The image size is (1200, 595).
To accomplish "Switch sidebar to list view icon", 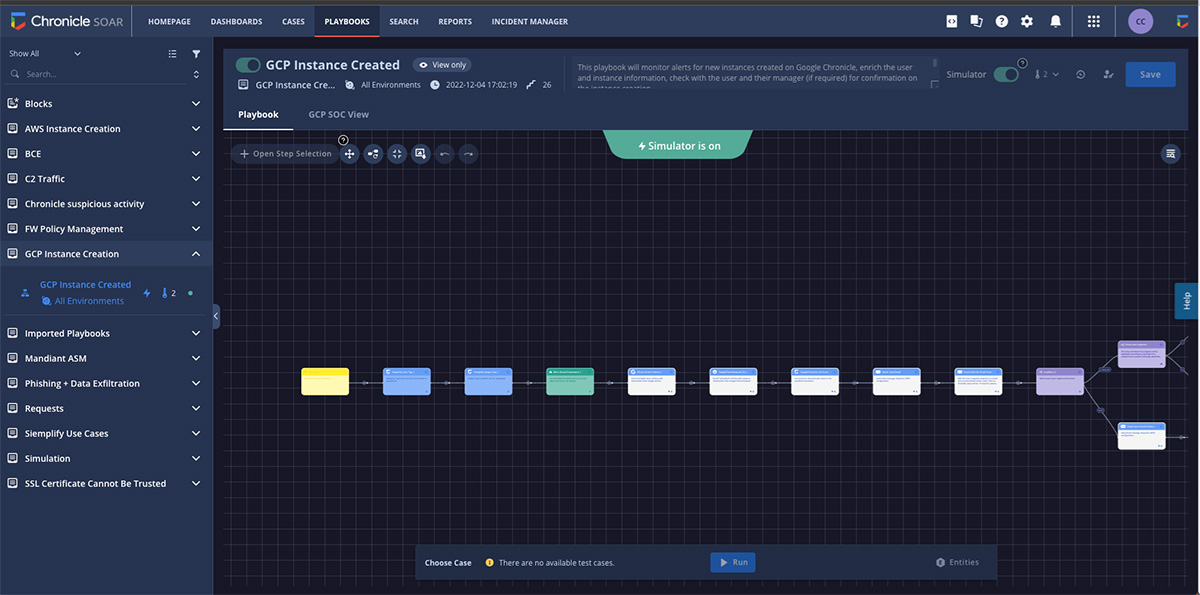I will coord(172,54).
